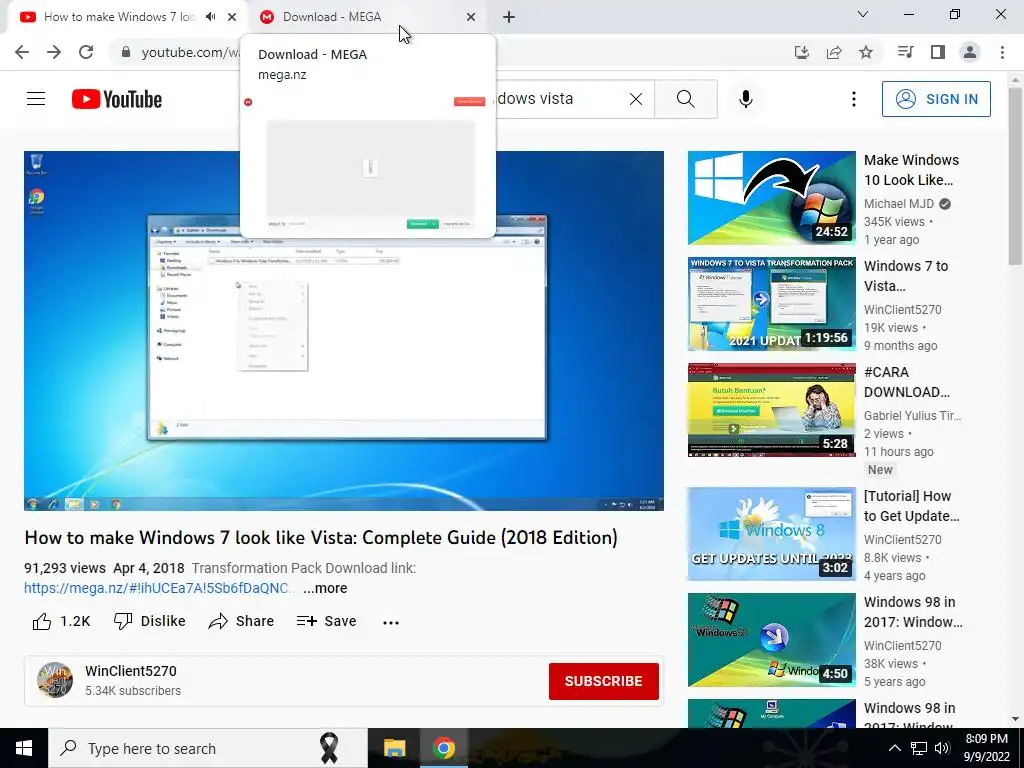Open the tab search dropdown chevron
The image size is (1024, 768).
[x=863, y=14]
